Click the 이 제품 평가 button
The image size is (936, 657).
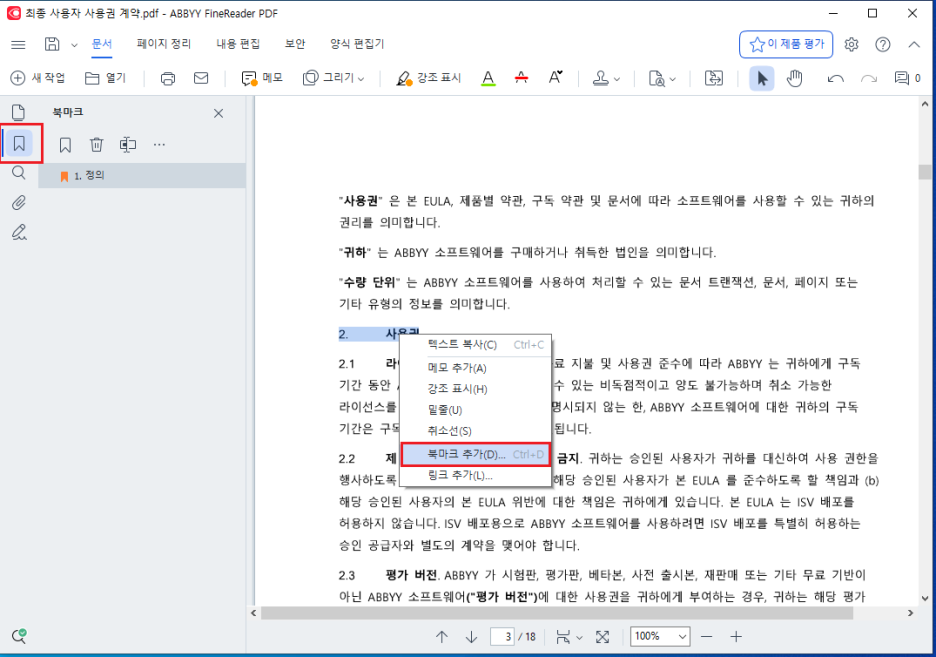pos(786,44)
